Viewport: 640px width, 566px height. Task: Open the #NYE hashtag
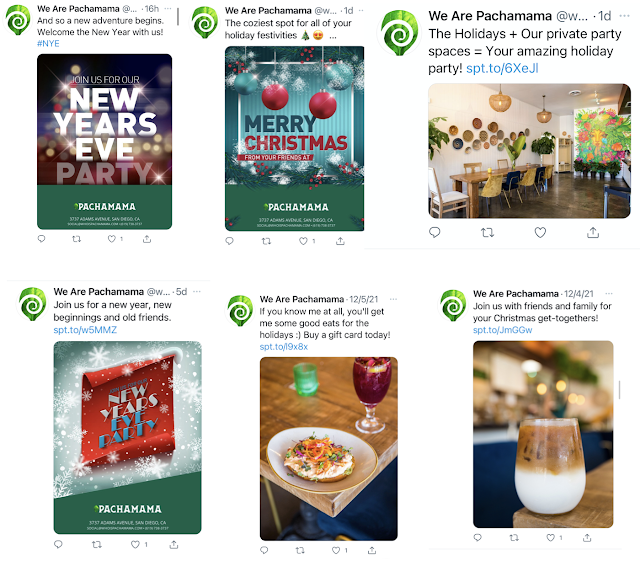click(x=48, y=43)
